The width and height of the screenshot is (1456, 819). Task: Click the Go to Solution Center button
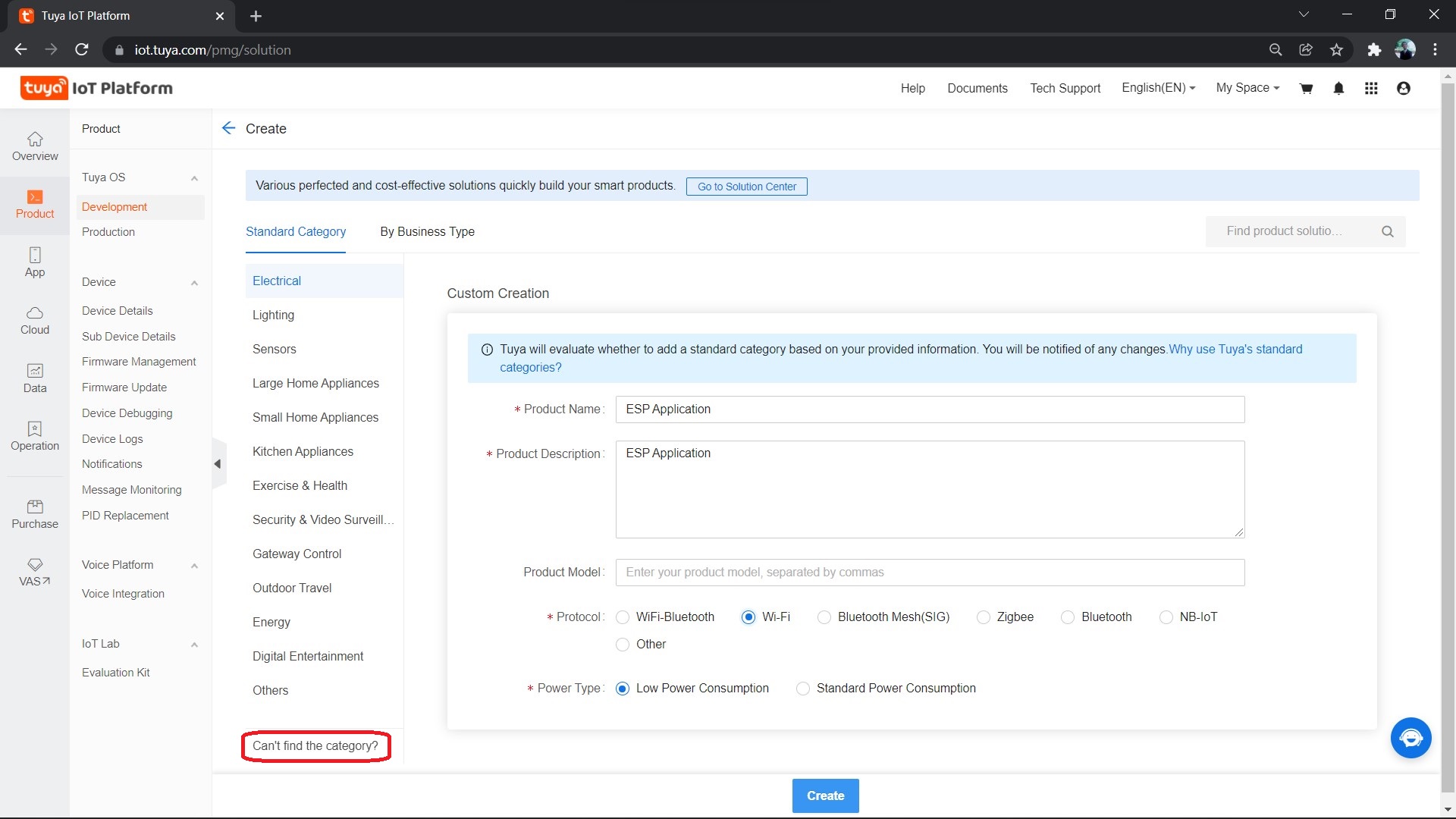[746, 187]
